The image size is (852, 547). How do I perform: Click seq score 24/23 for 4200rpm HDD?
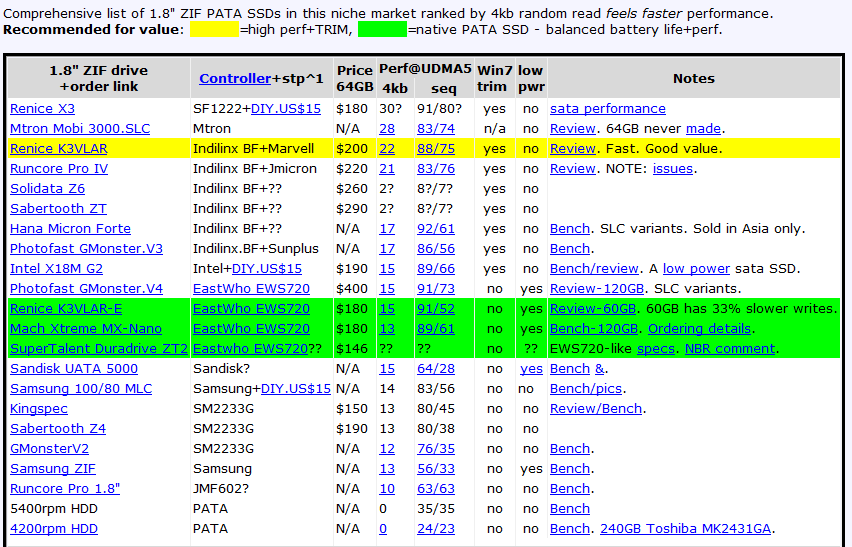436,529
